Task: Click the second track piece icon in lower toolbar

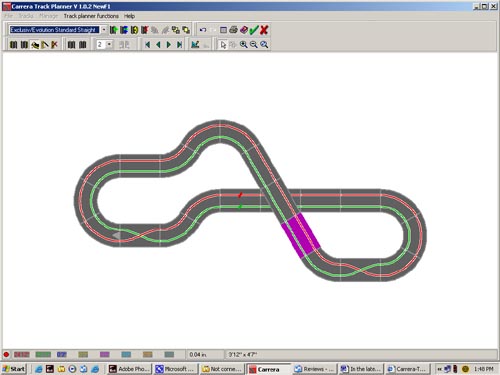Action: [x=24, y=44]
